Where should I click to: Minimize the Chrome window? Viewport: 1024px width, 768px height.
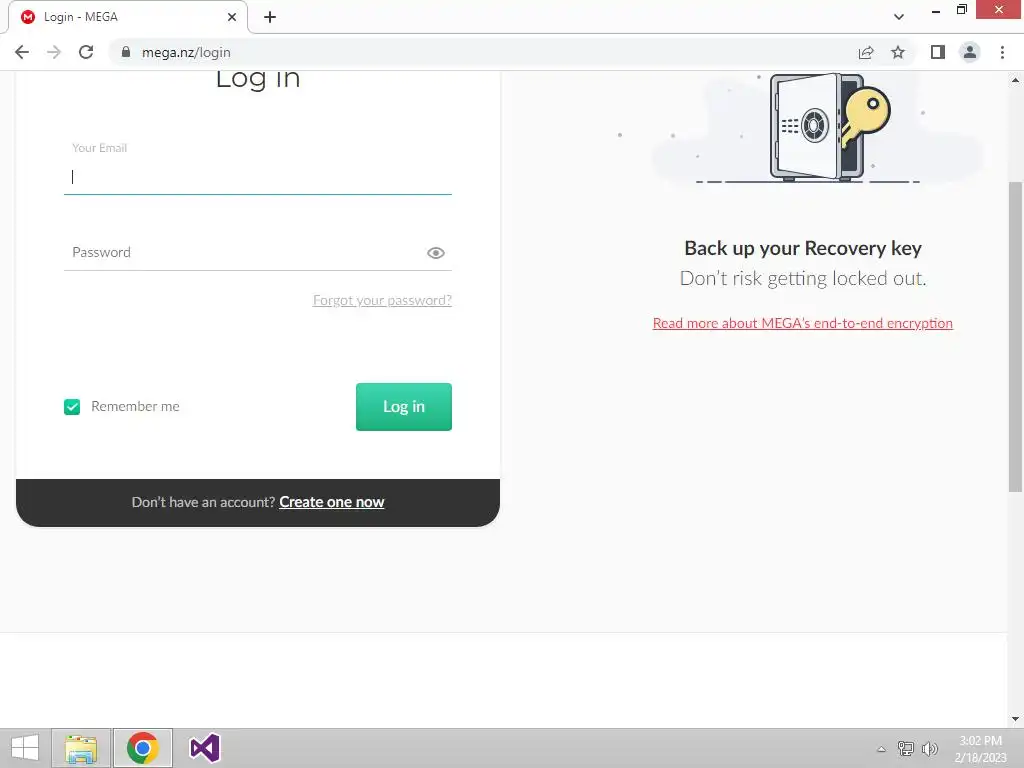click(936, 10)
